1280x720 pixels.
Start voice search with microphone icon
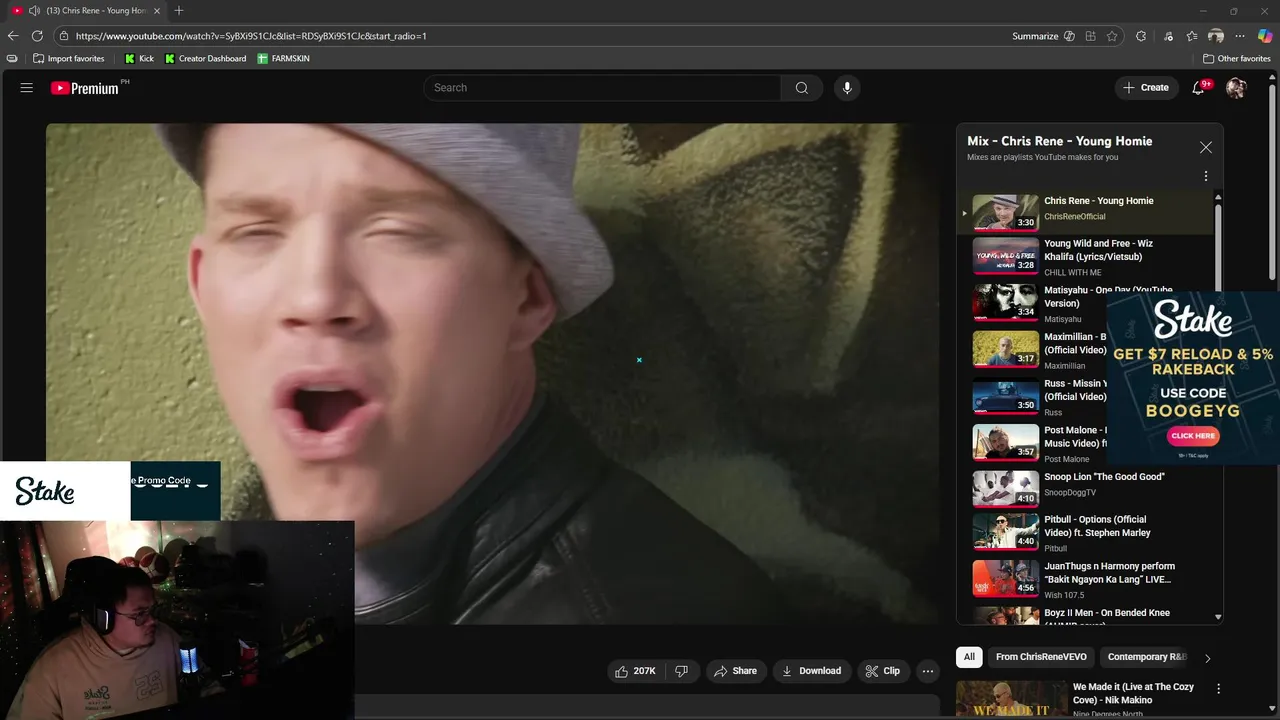pyautogui.click(x=847, y=88)
